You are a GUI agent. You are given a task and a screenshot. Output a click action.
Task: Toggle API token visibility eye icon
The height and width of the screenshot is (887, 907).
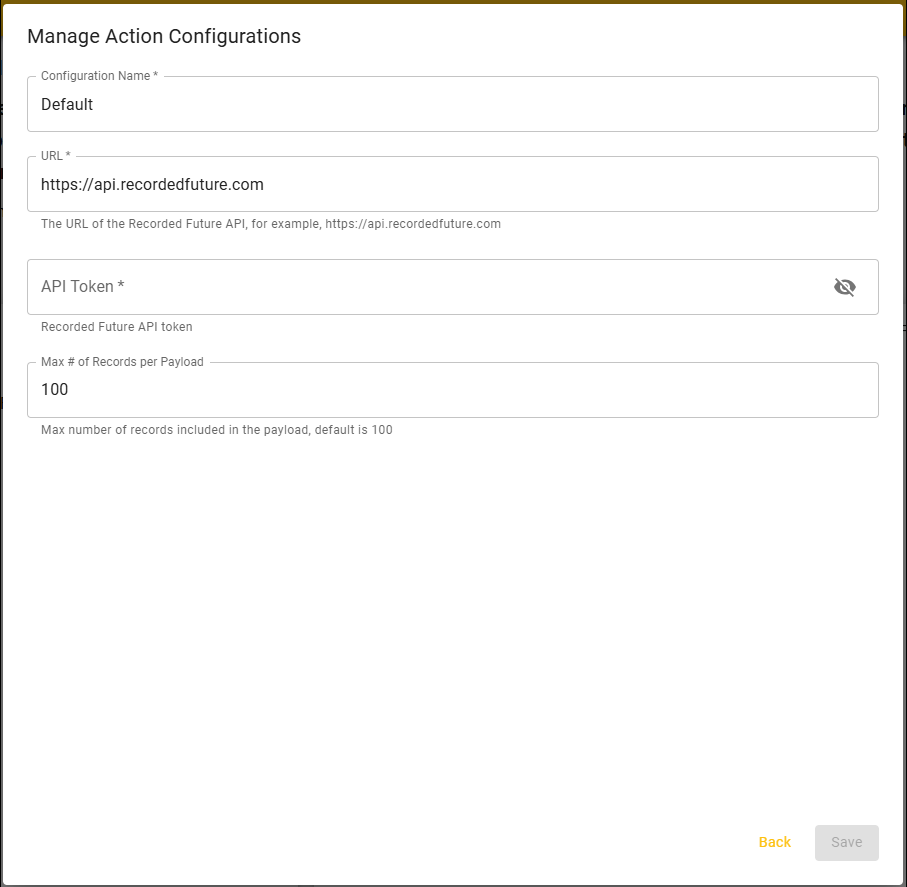tap(845, 287)
